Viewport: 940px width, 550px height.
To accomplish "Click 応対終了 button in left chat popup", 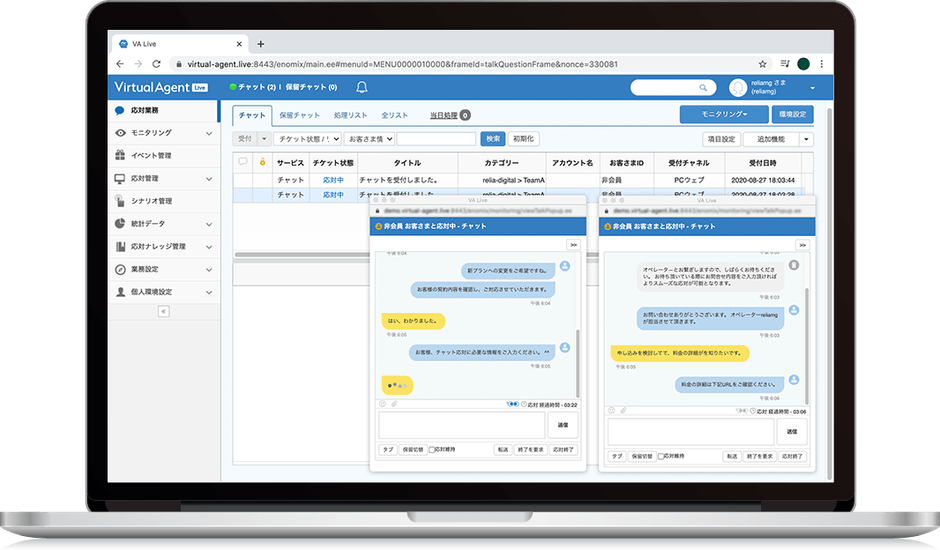I will click(562, 450).
